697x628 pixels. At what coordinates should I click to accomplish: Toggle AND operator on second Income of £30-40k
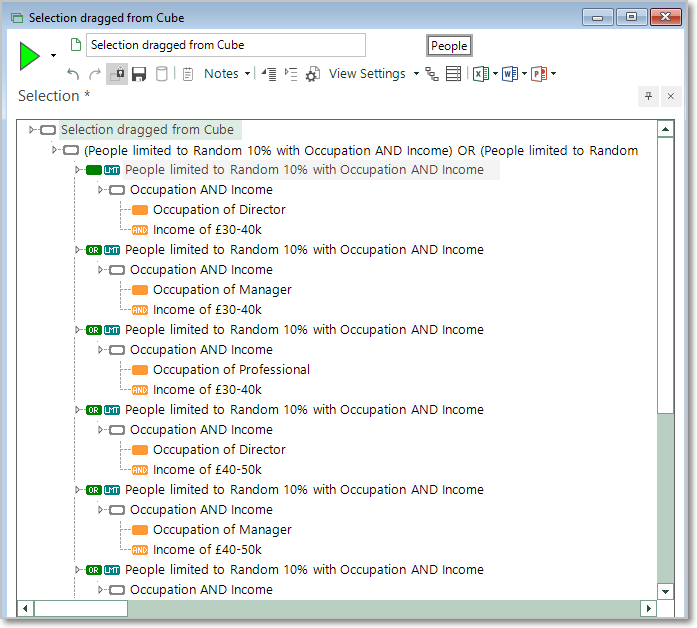[140, 310]
